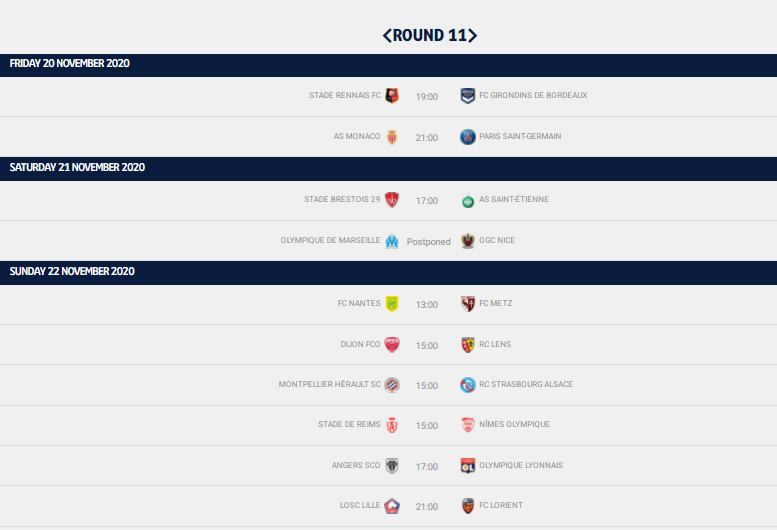Open FC Girondins de Bordeaux team link
Screen dimensions: 777x530
pyautogui.click(x=533, y=95)
